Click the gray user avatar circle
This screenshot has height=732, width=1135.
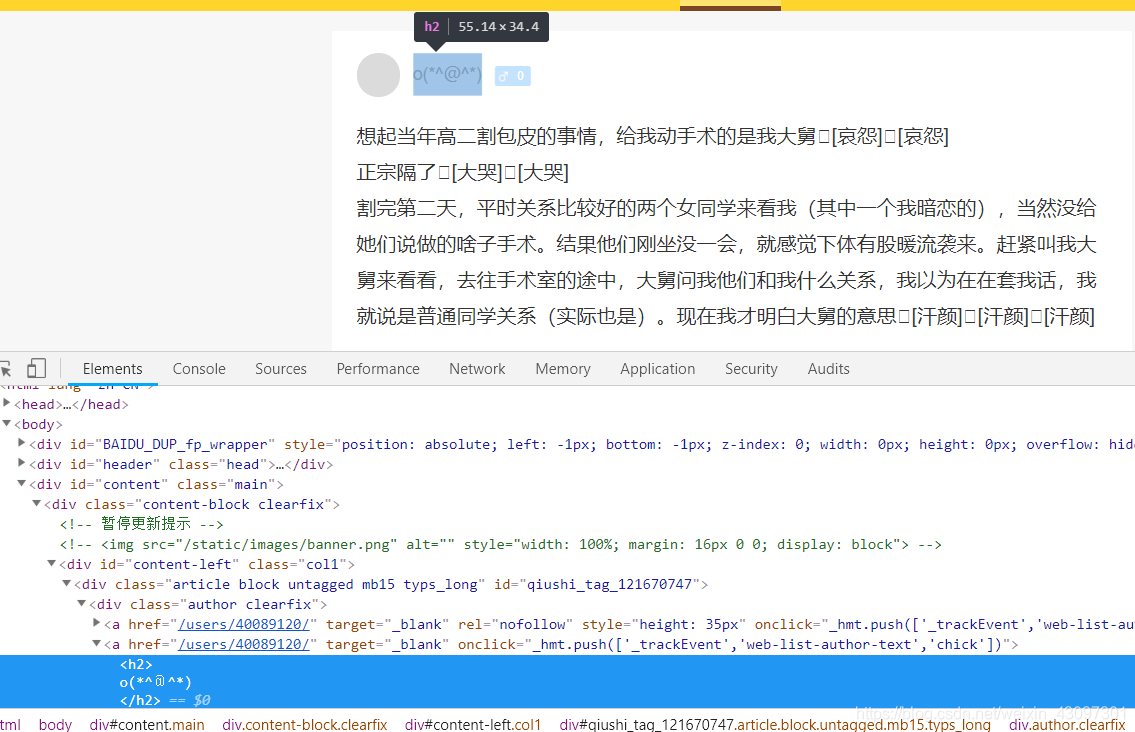pos(379,75)
